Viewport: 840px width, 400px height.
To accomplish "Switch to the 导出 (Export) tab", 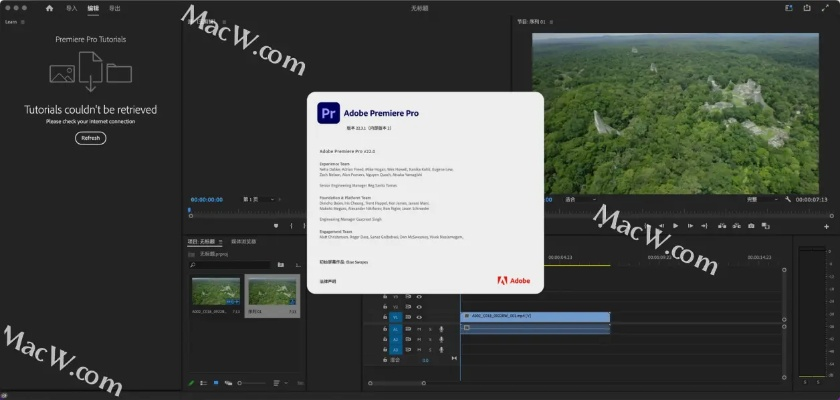I will (115, 8).
